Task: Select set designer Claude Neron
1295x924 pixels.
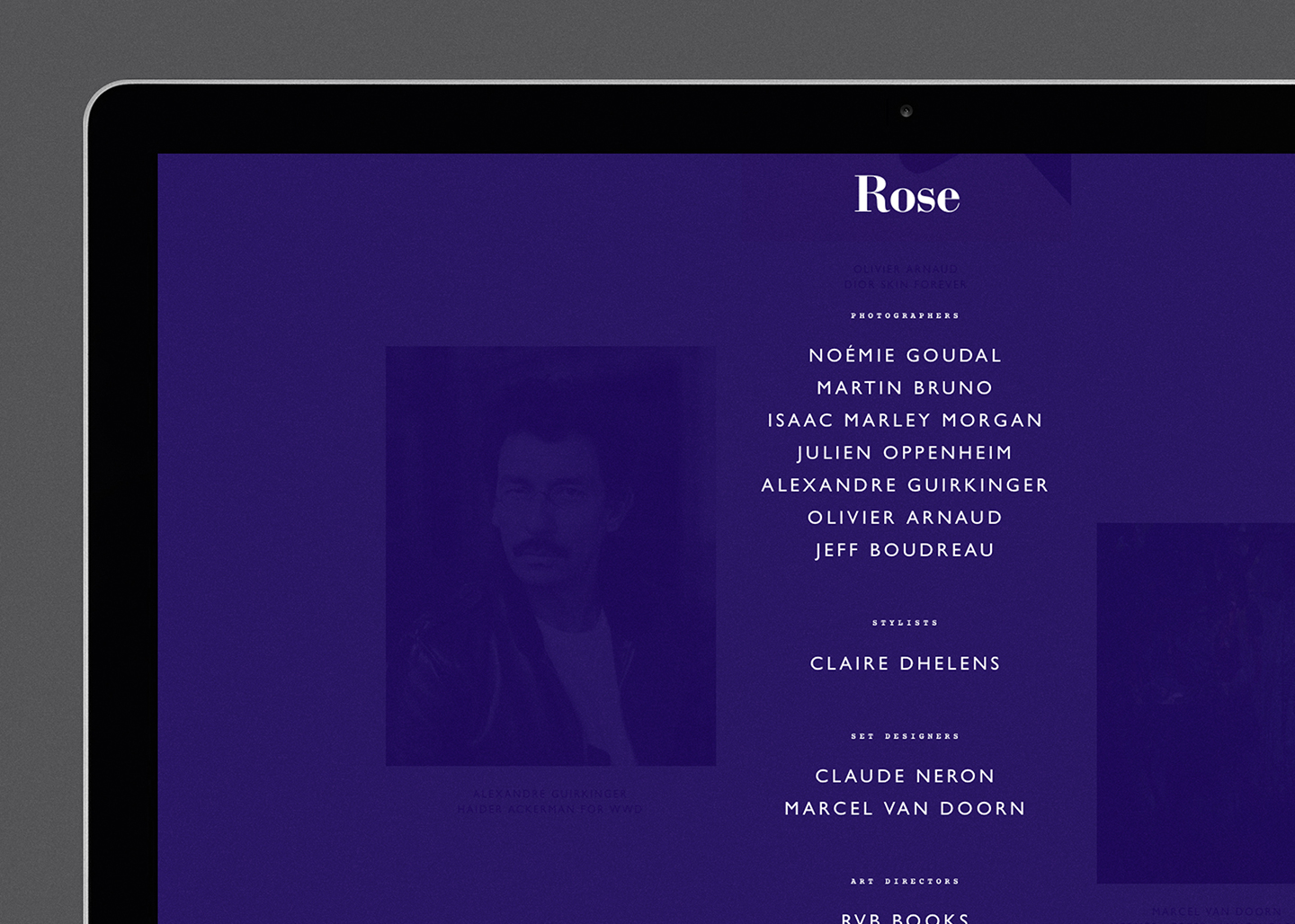Action: pos(905,777)
